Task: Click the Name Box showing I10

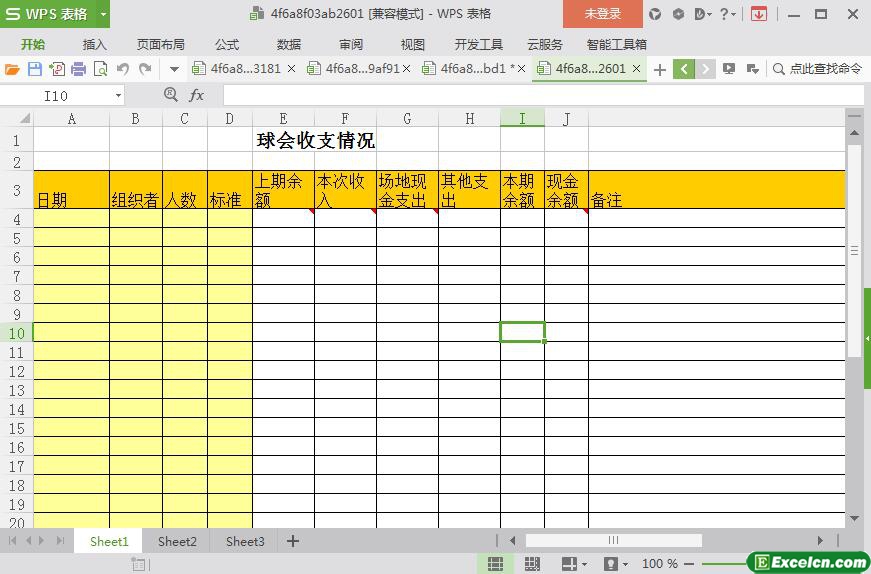Action: pyautogui.click(x=56, y=96)
